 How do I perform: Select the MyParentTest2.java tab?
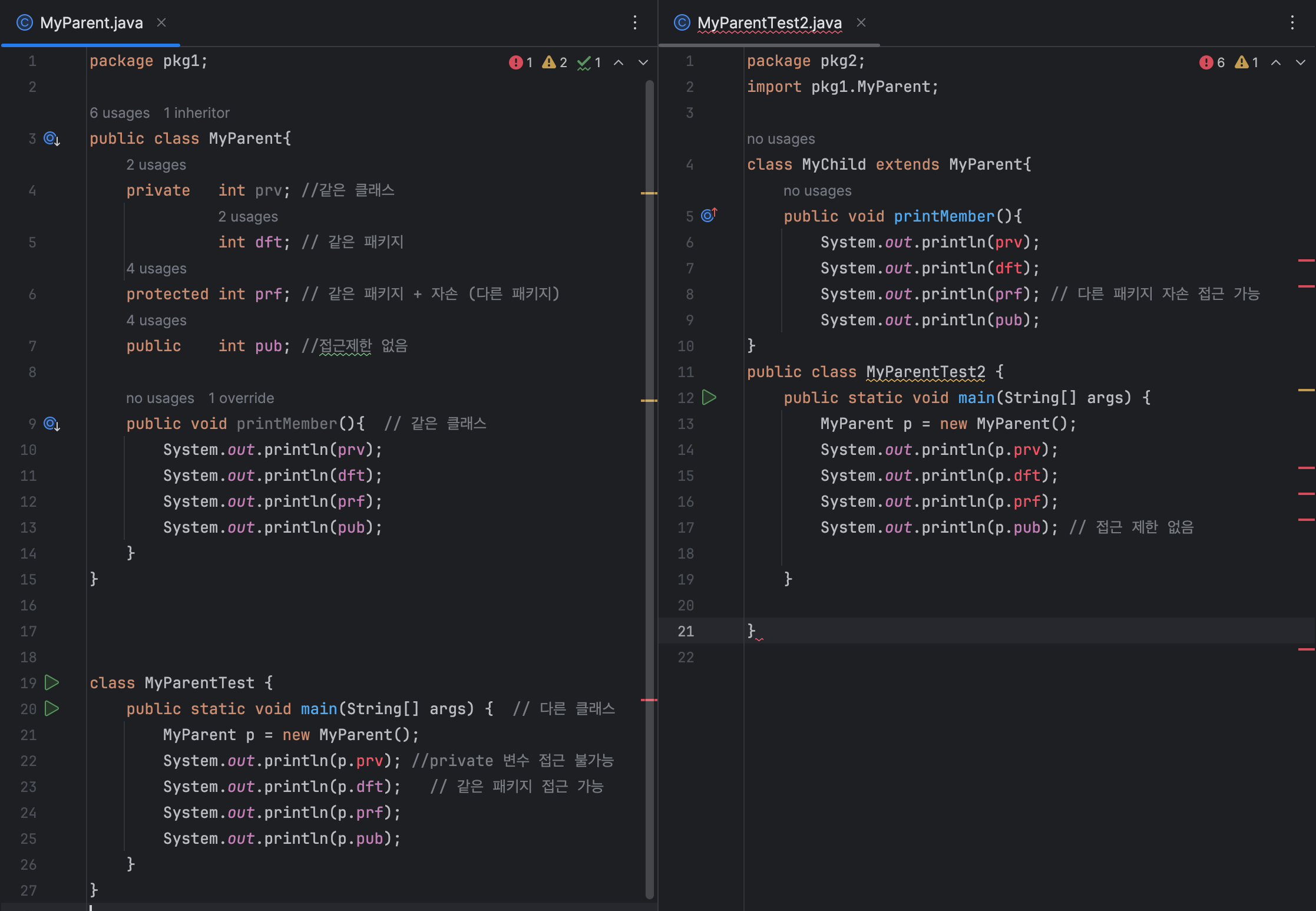[x=769, y=22]
